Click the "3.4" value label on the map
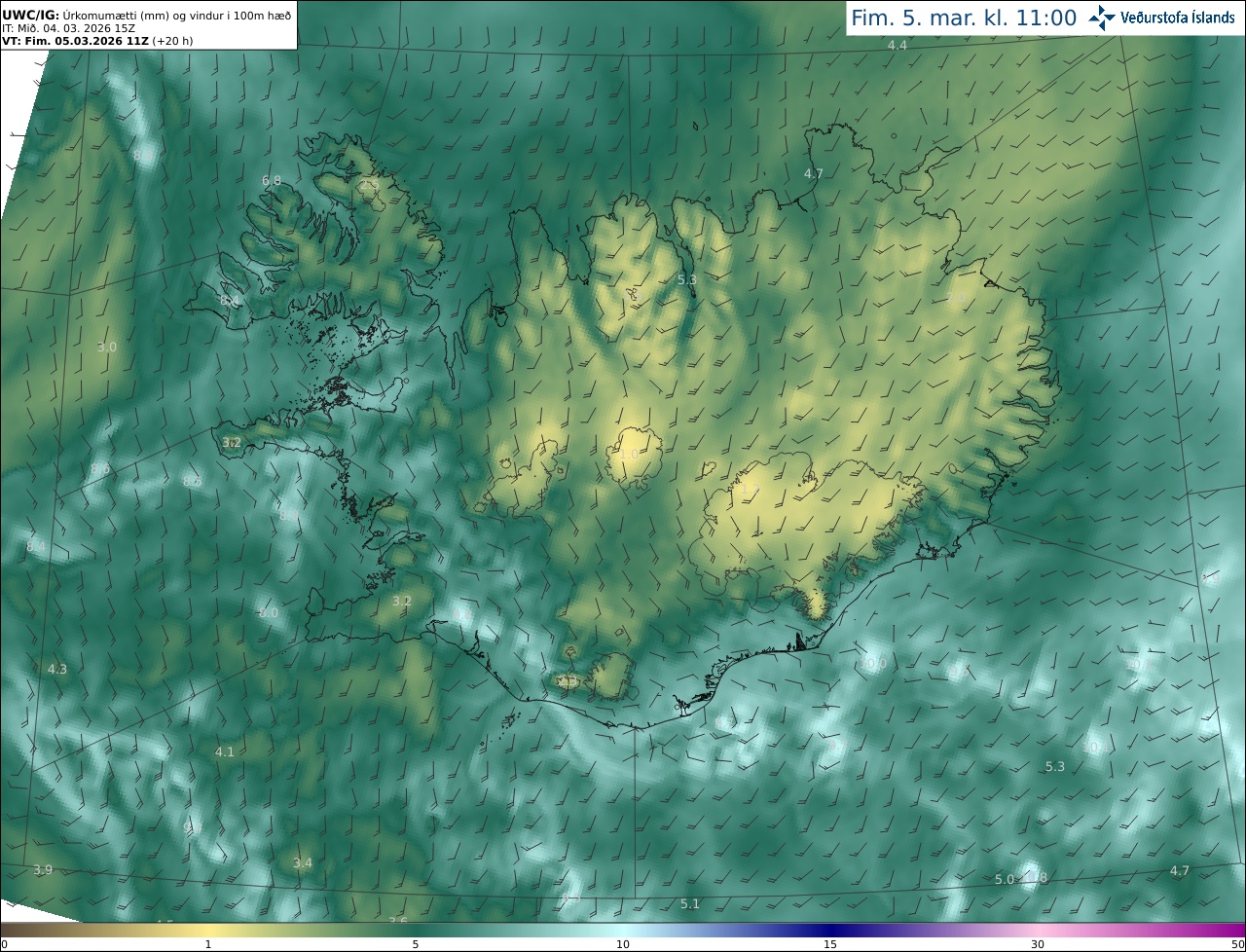The height and width of the screenshot is (952, 1246). pos(303,862)
